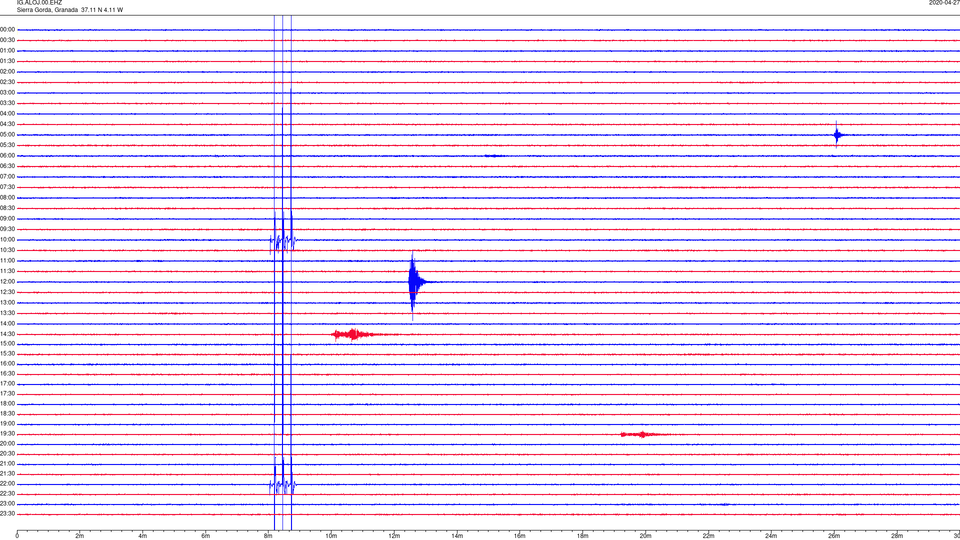Viewport: 960px width, 540px height.
Task: Select the 04:00 time label
Action: click(x=7, y=113)
